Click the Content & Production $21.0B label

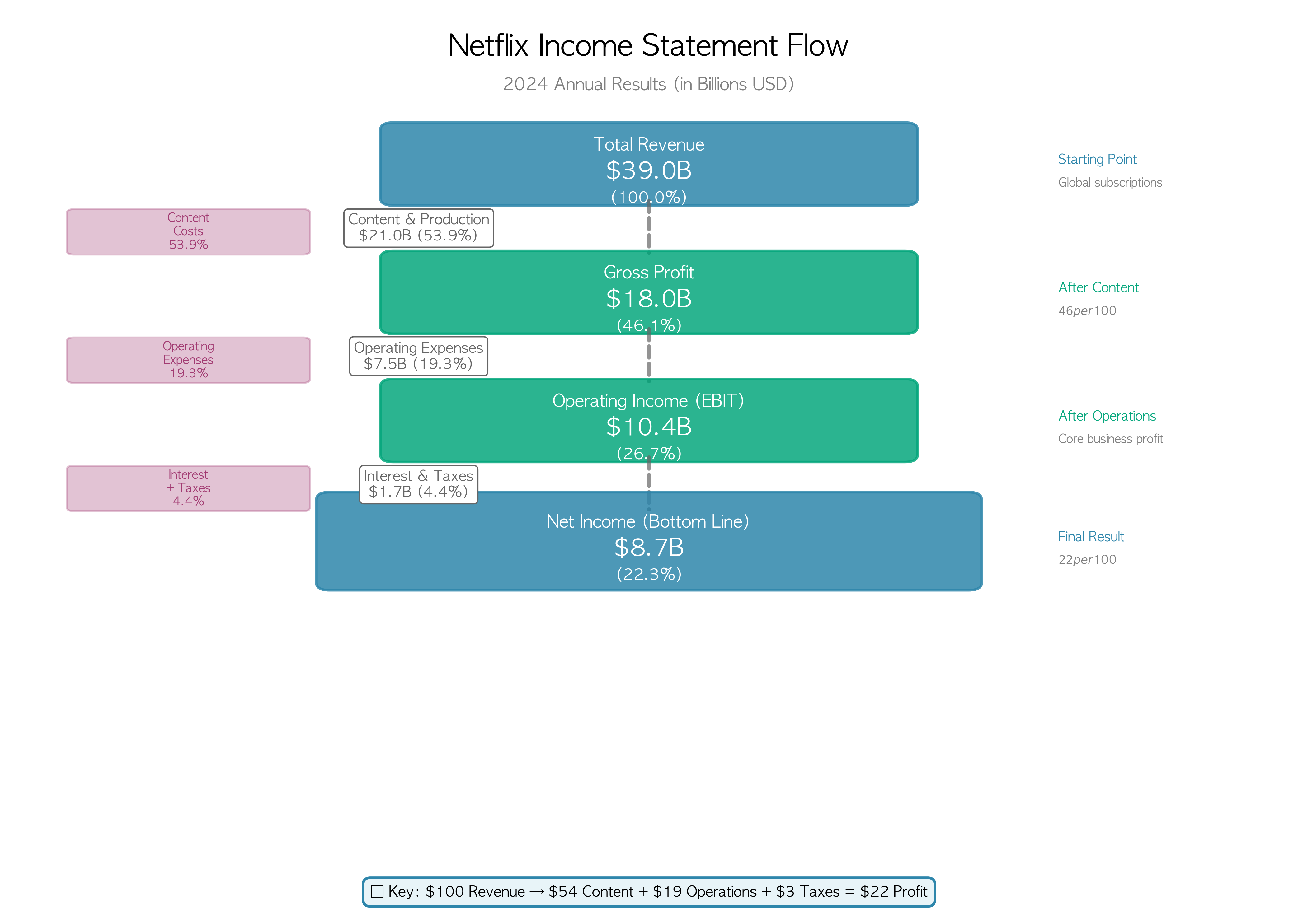418,228
